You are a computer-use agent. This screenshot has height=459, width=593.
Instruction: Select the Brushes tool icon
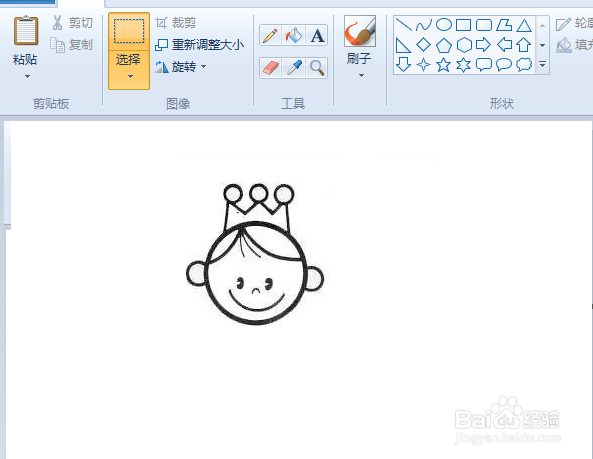pyautogui.click(x=360, y=31)
